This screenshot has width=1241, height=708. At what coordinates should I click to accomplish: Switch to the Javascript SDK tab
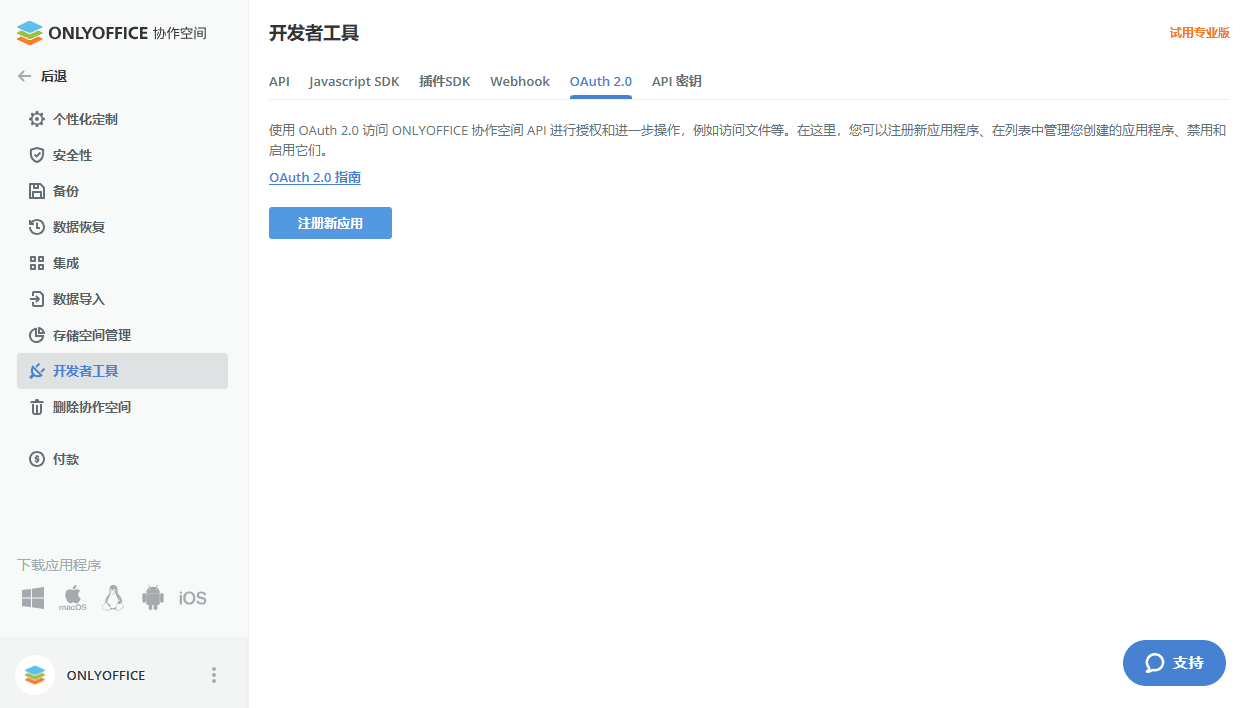[x=354, y=81]
